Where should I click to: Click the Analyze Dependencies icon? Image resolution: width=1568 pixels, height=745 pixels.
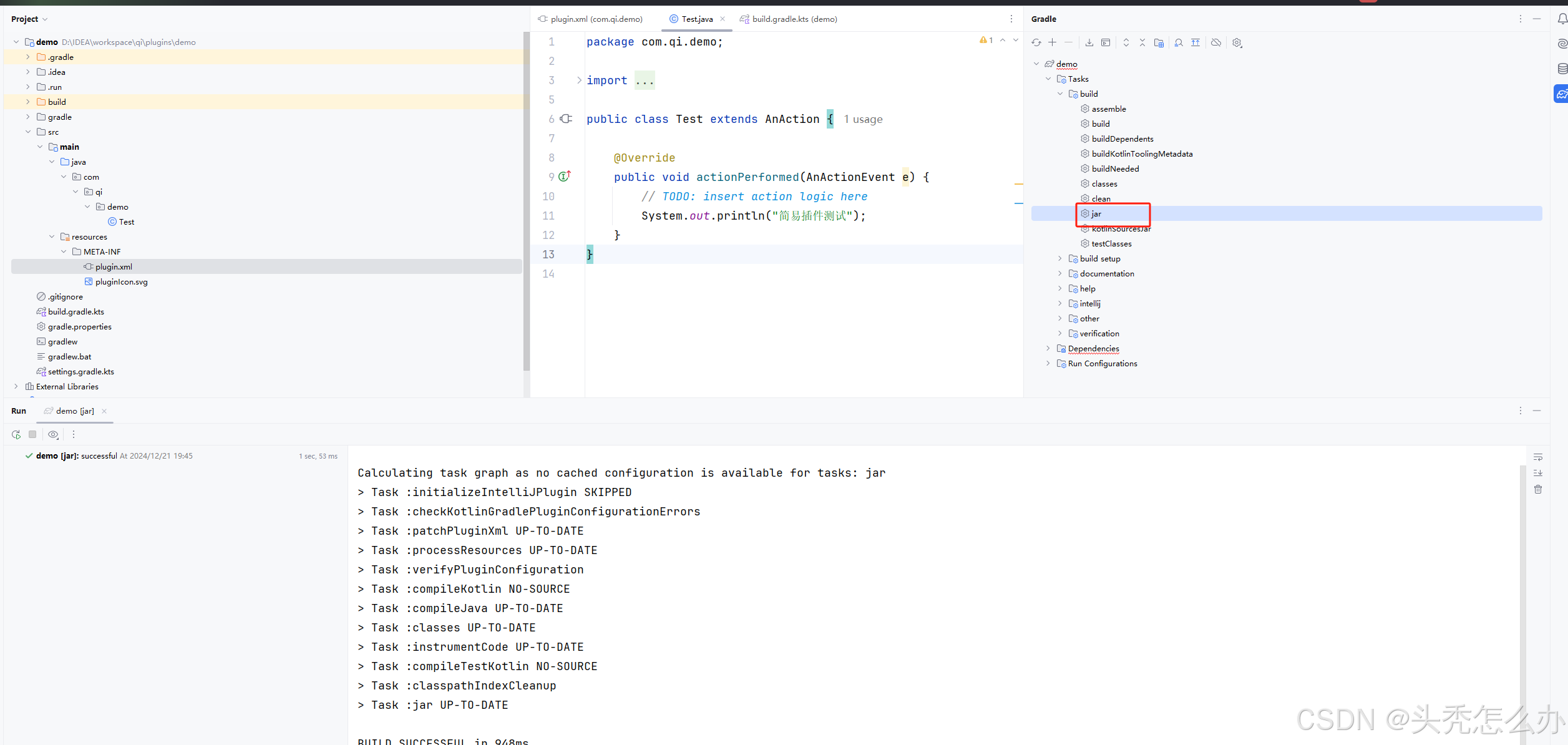pyautogui.click(x=1178, y=42)
